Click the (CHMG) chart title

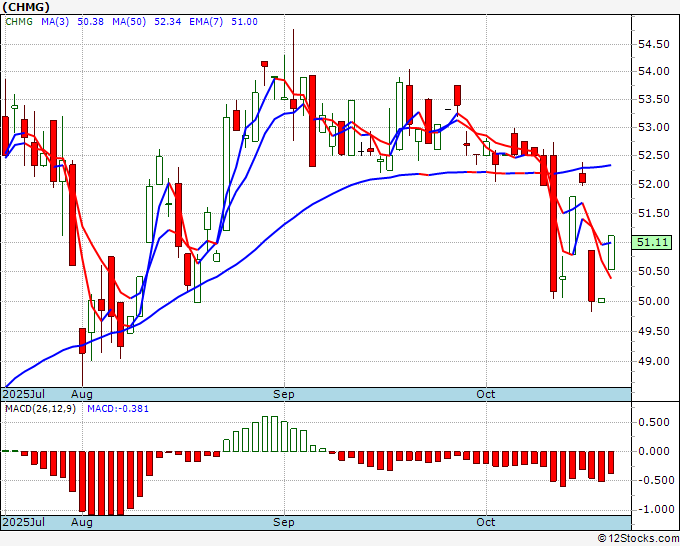[x=26, y=7]
